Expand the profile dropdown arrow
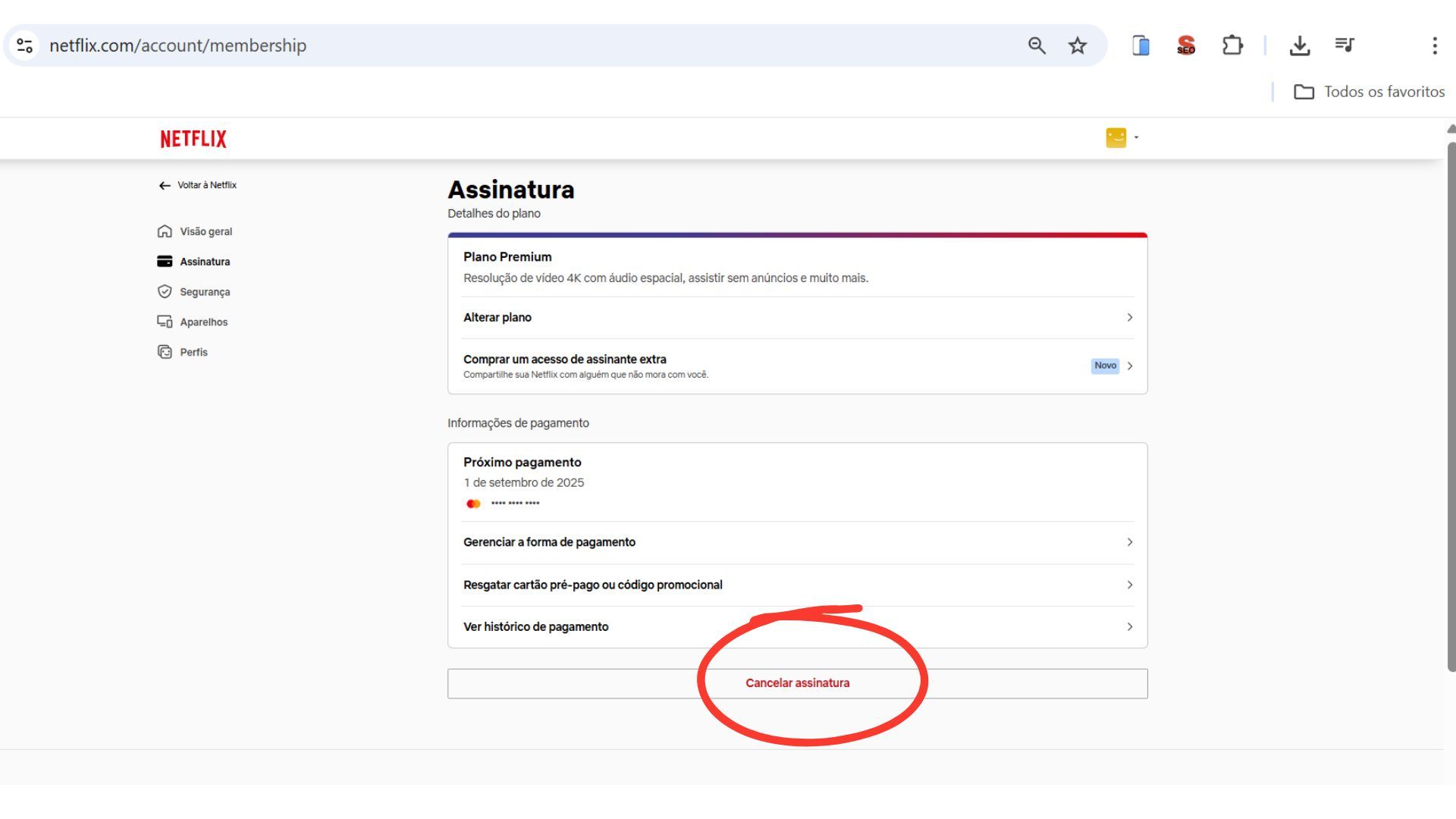Screen dimensions: 1456x819 (x=1136, y=137)
